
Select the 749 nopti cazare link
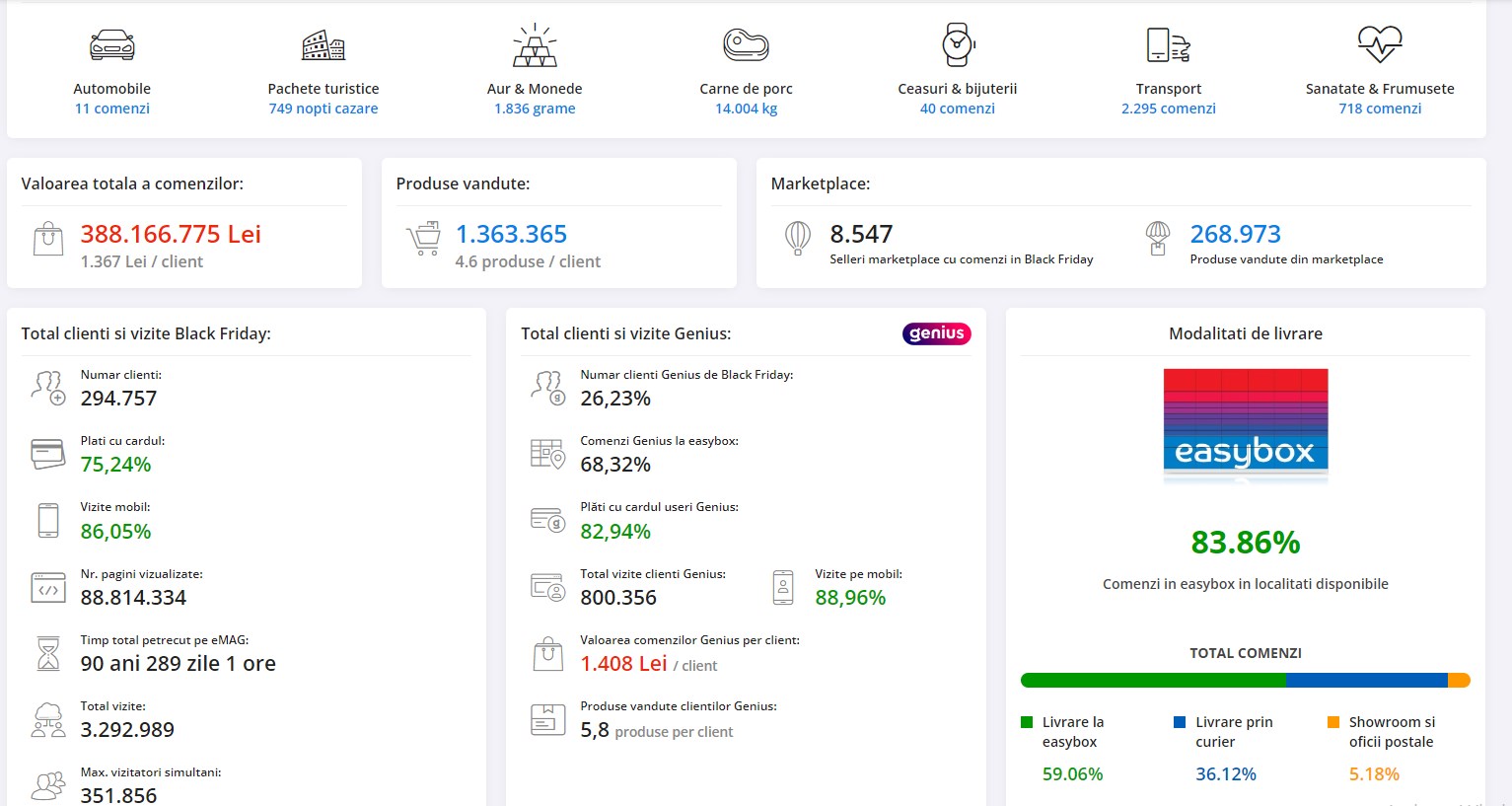323,109
